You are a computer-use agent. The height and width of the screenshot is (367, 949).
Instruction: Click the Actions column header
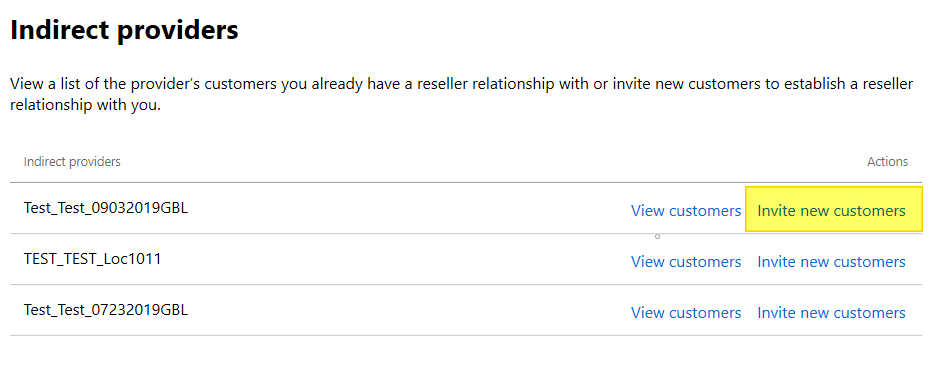(x=887, y=162)
